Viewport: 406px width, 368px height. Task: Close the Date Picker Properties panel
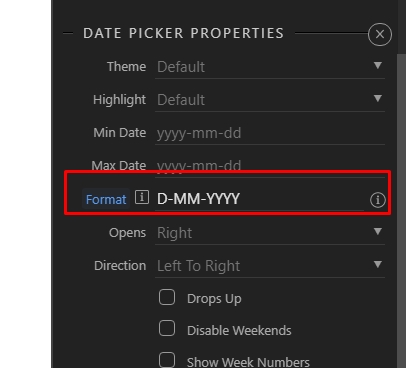(380, 34)
